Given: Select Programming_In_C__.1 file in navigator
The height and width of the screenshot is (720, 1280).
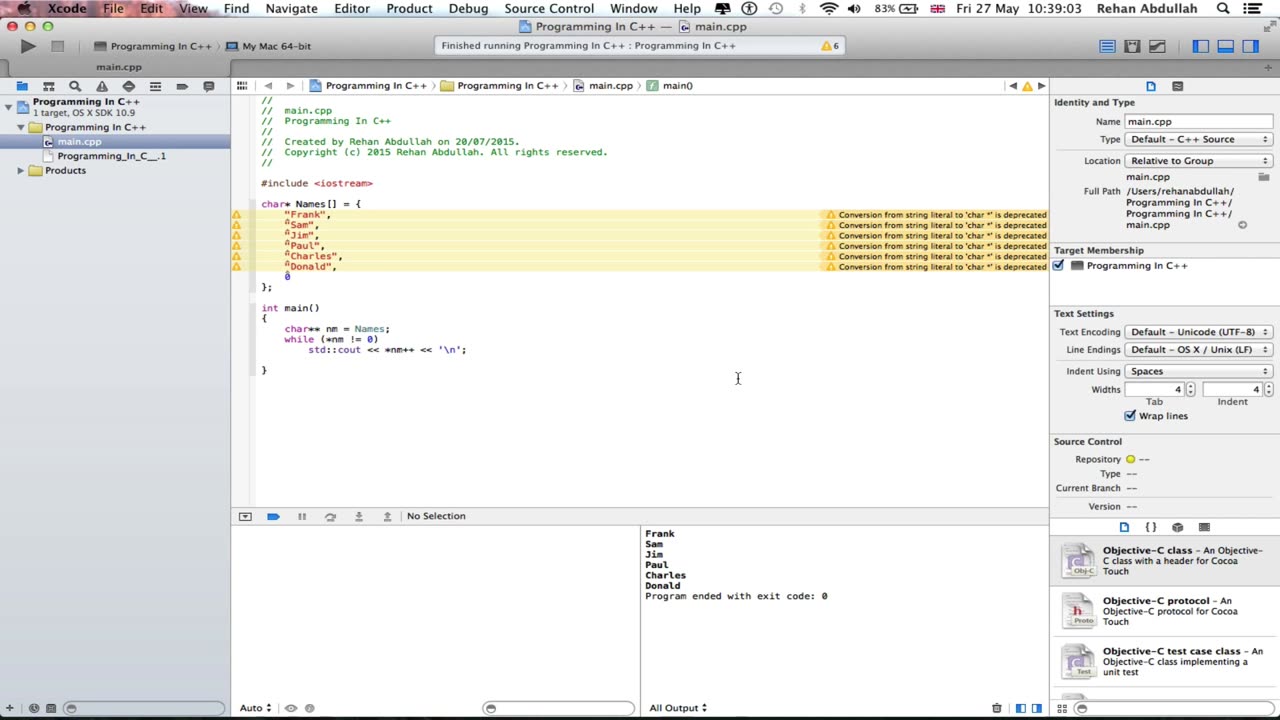Looking at the screenshot, I should [x=111, y=156].
